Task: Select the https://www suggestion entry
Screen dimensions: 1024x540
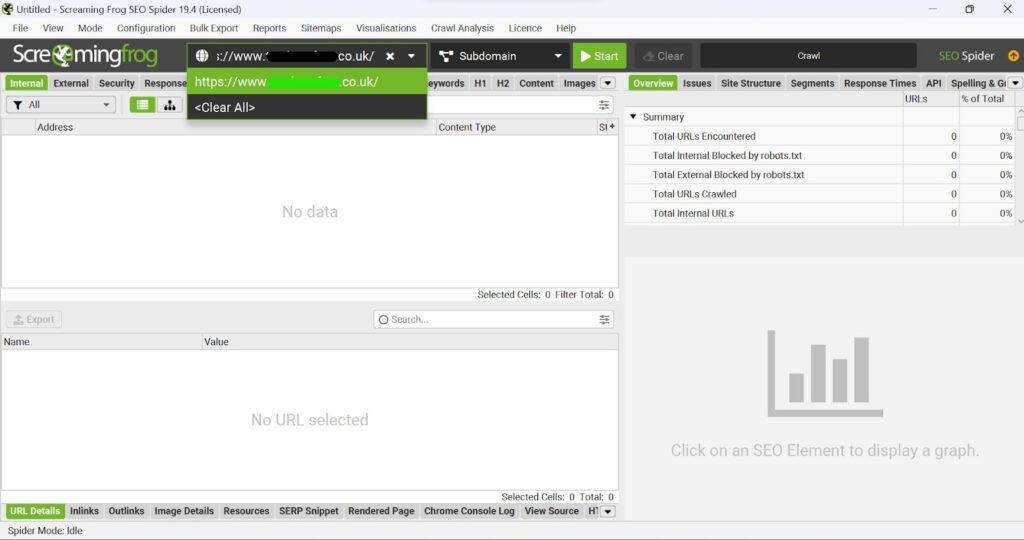Action: (x=307, y=82)
